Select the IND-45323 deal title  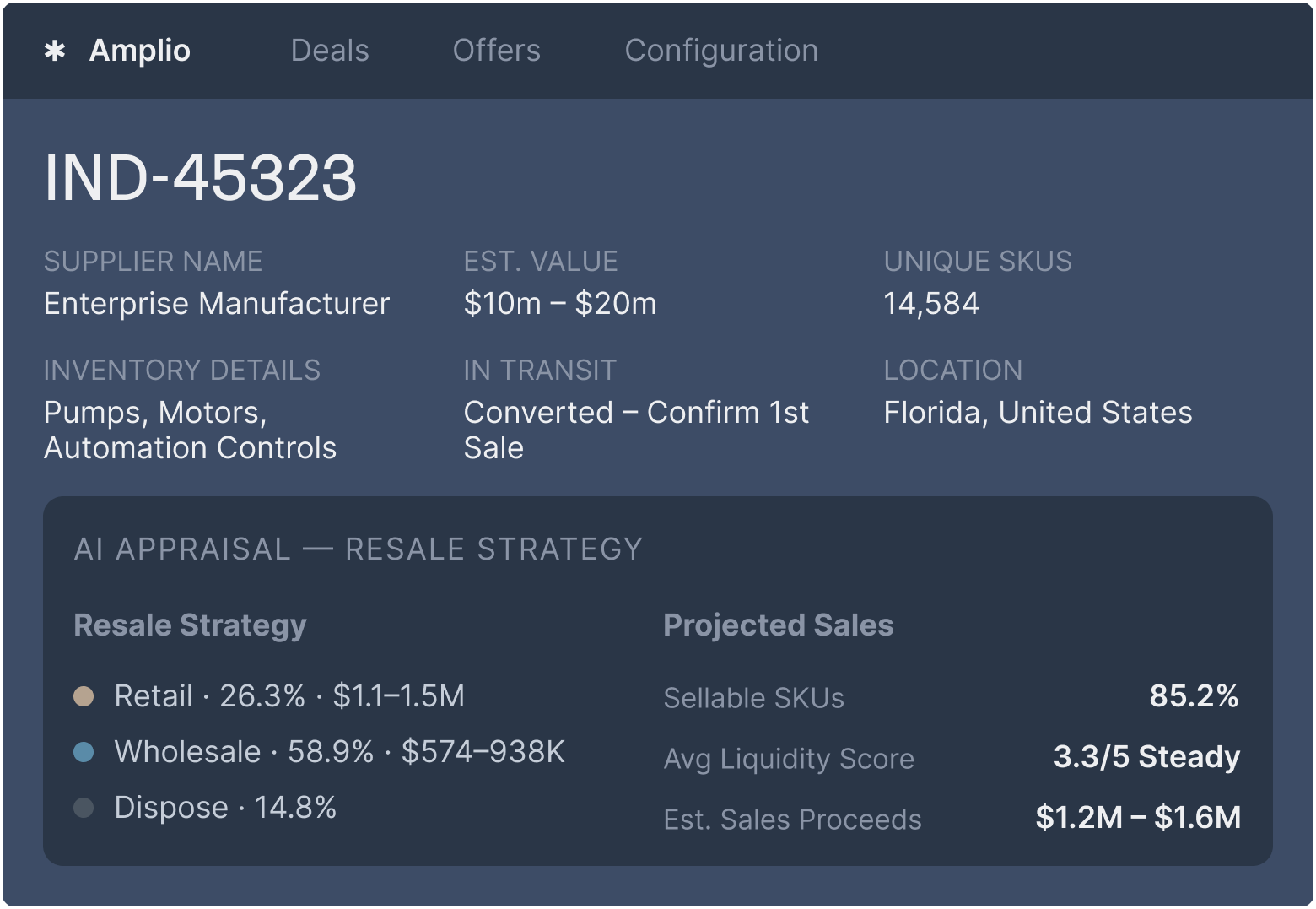tap(201, 178)
